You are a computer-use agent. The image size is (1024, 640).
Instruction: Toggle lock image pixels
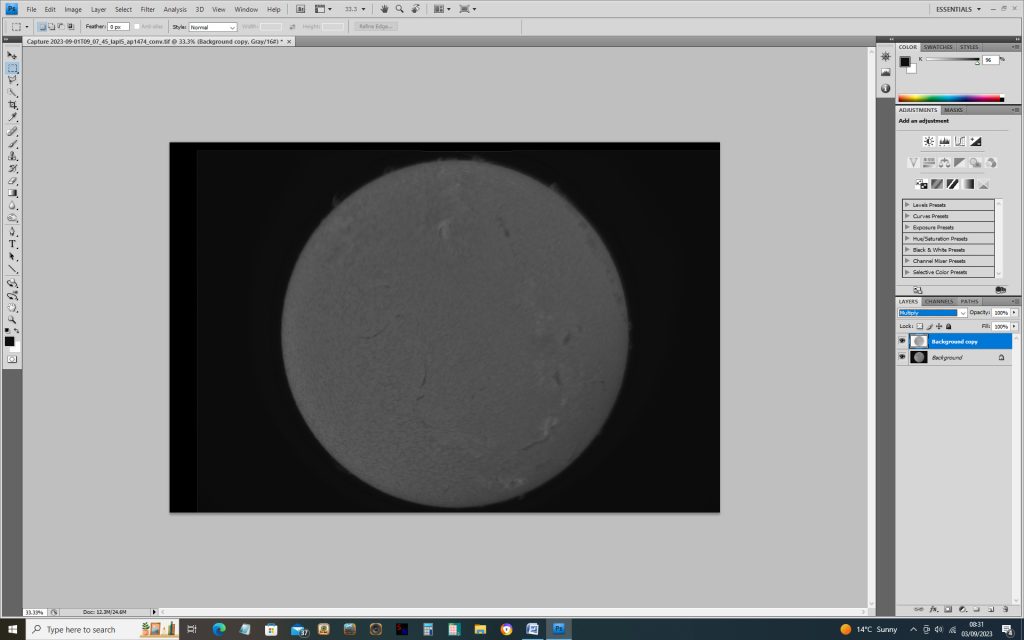click(x=929, y=327)
